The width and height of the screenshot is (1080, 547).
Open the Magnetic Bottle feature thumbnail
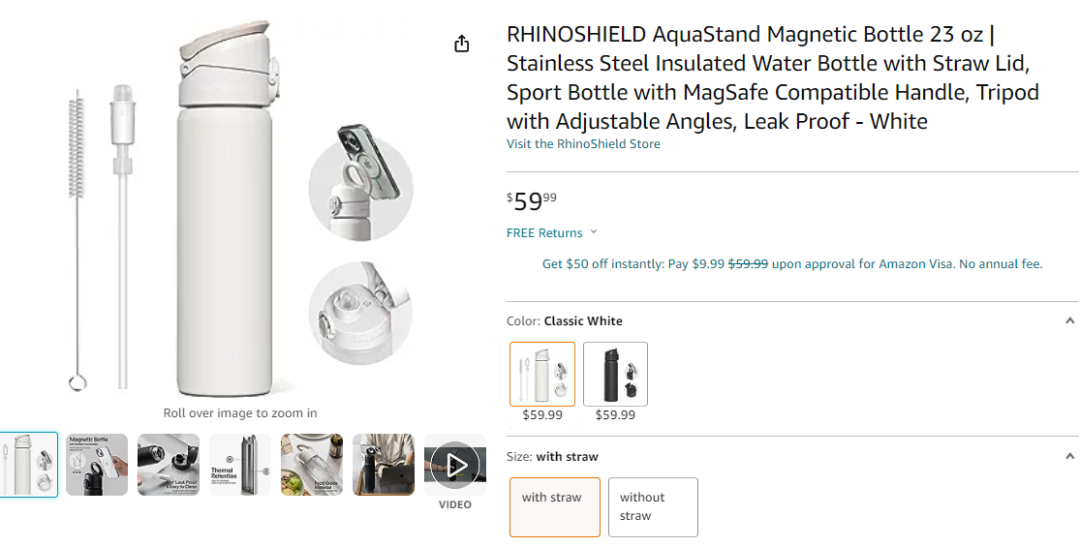[97, 465]
